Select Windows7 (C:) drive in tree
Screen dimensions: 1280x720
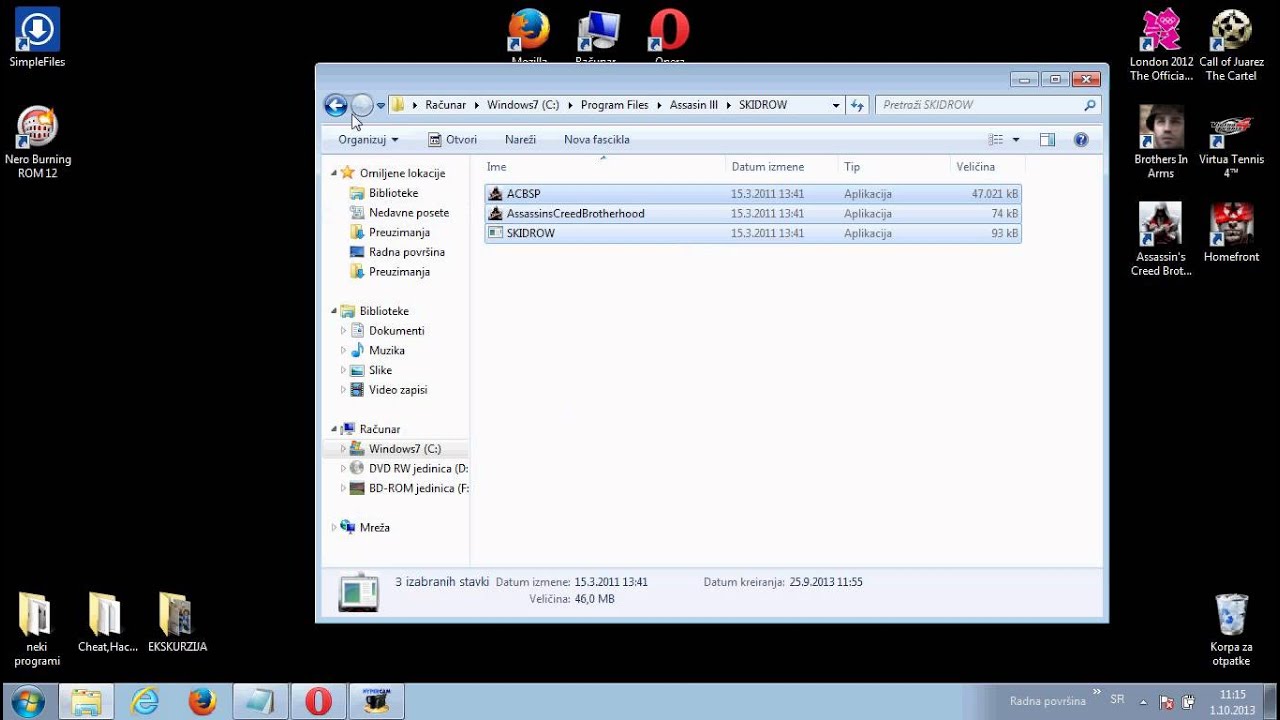(404, 449)
